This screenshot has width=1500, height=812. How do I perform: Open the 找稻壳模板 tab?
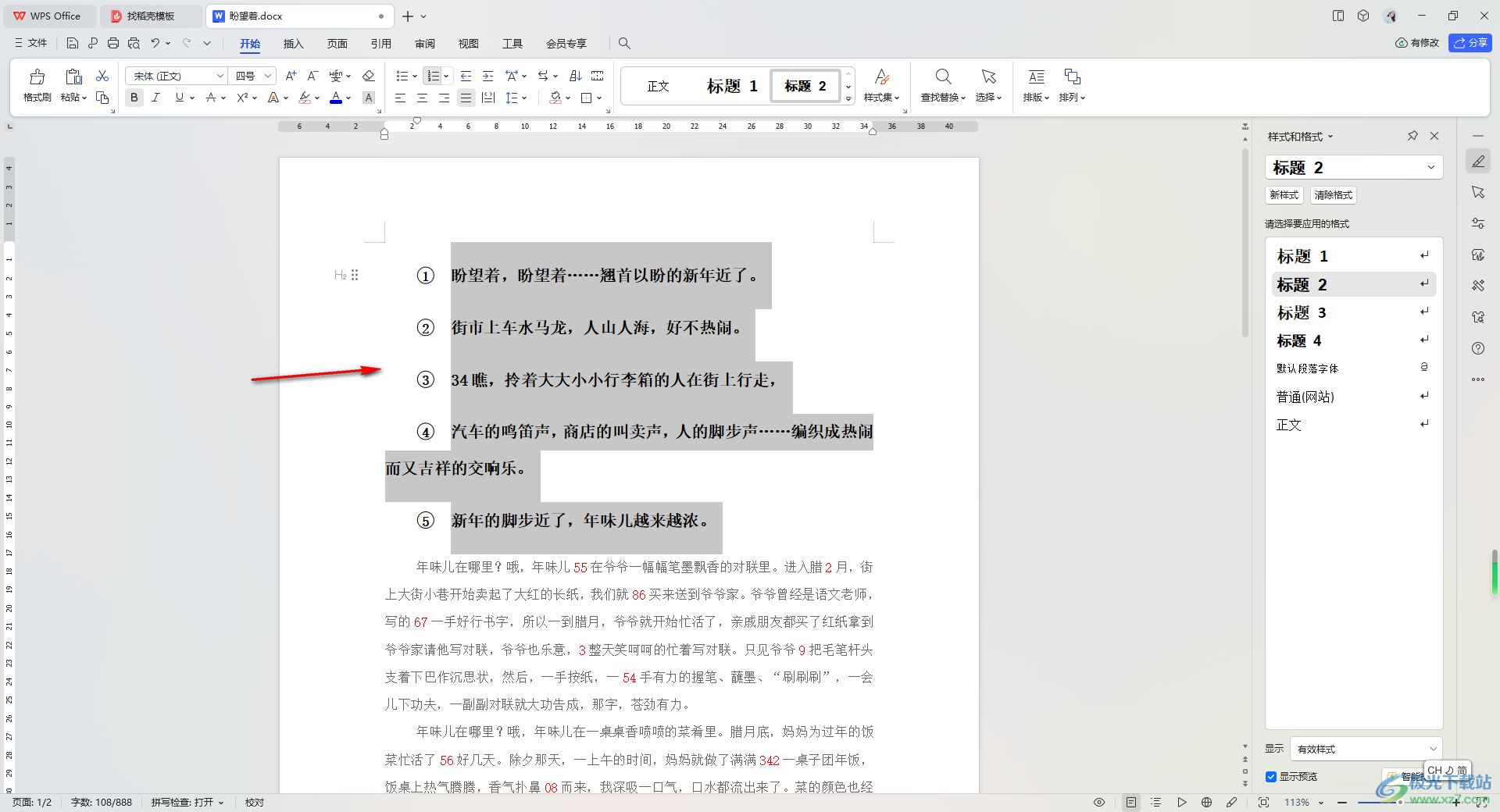151,16
